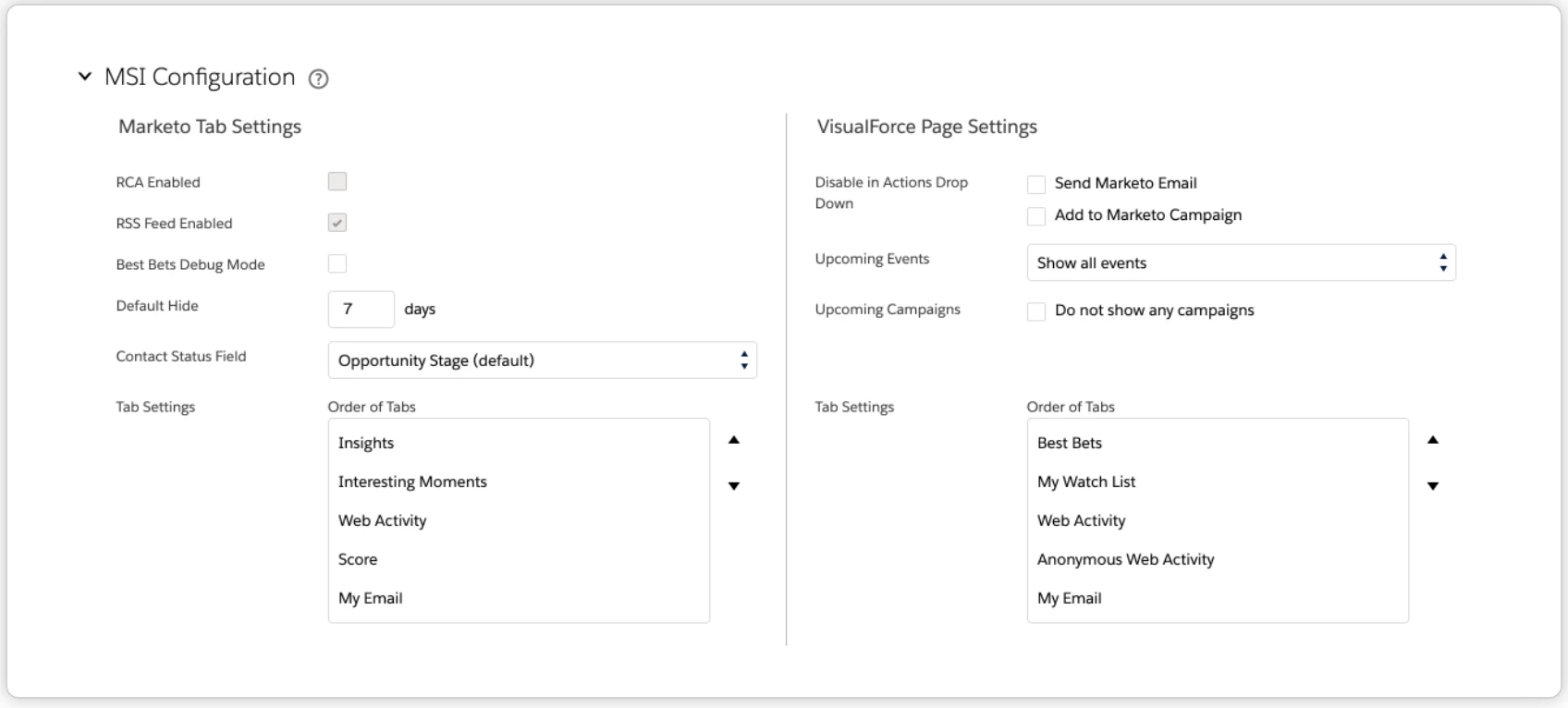
Task: Toggle the RCA Enabled checkbox
Action: (337, 181)
